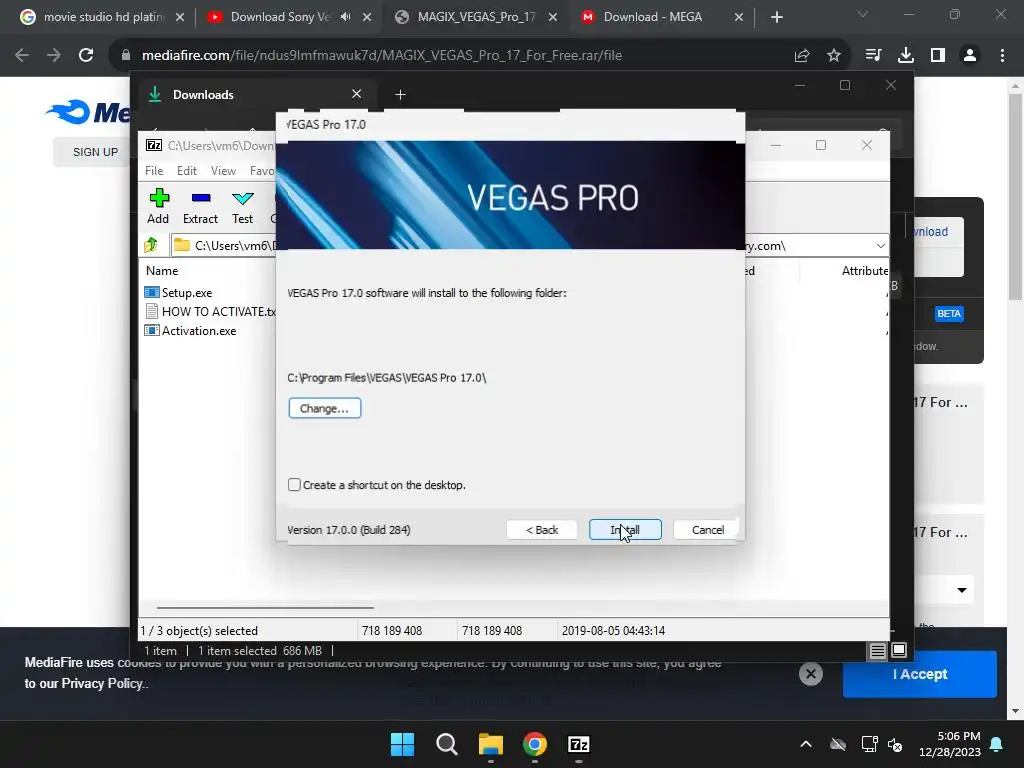Click the MediaFire page vertical scrollbar
1024x768 pixels.
pyautogui.click(x=1015, y=196)
